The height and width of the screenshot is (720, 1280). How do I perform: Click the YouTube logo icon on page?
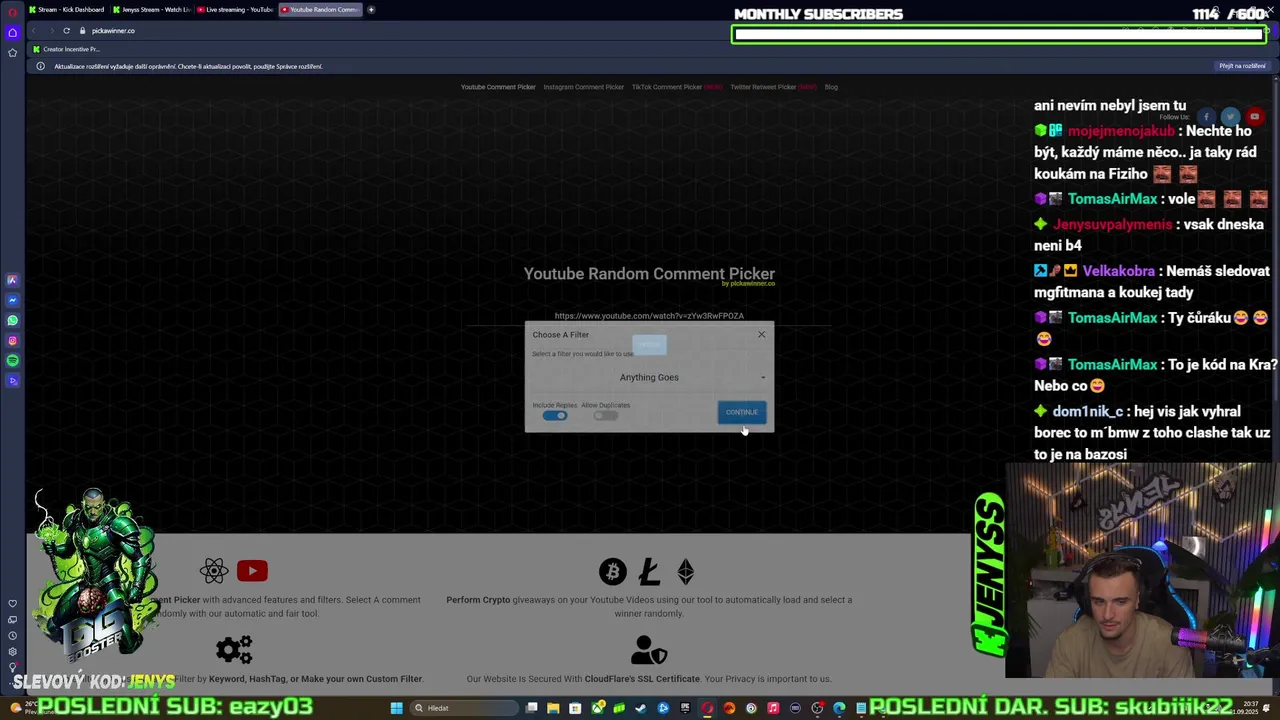tap(252, 571)
